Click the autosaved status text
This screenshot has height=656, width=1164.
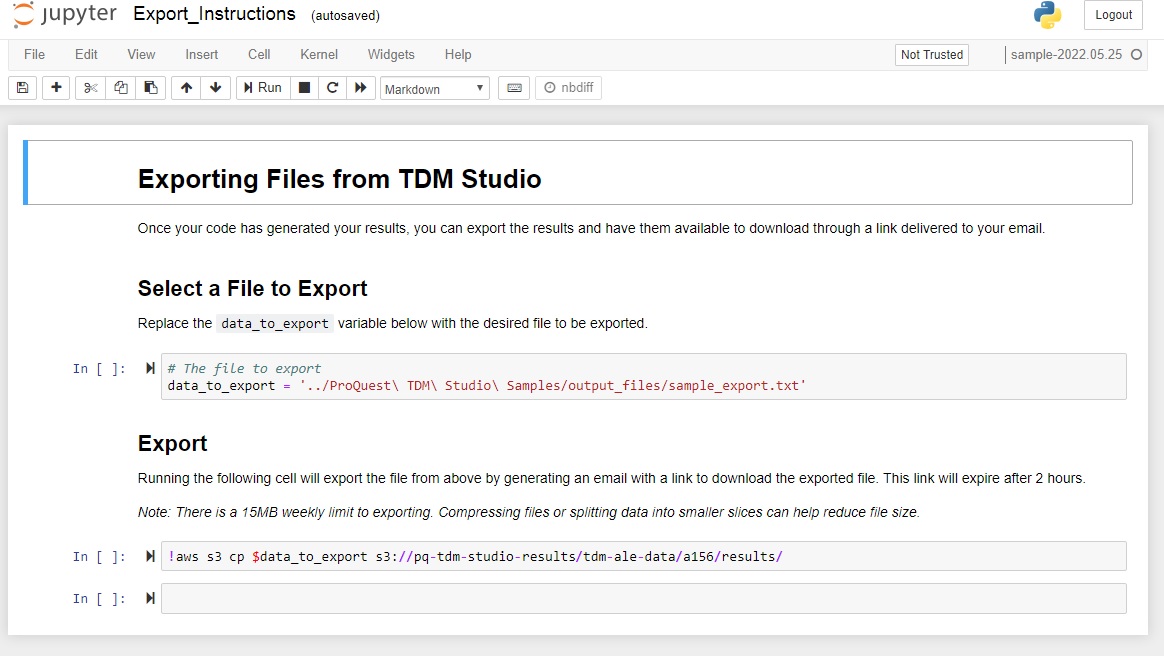pyautogui.click(x=345, y=16)
